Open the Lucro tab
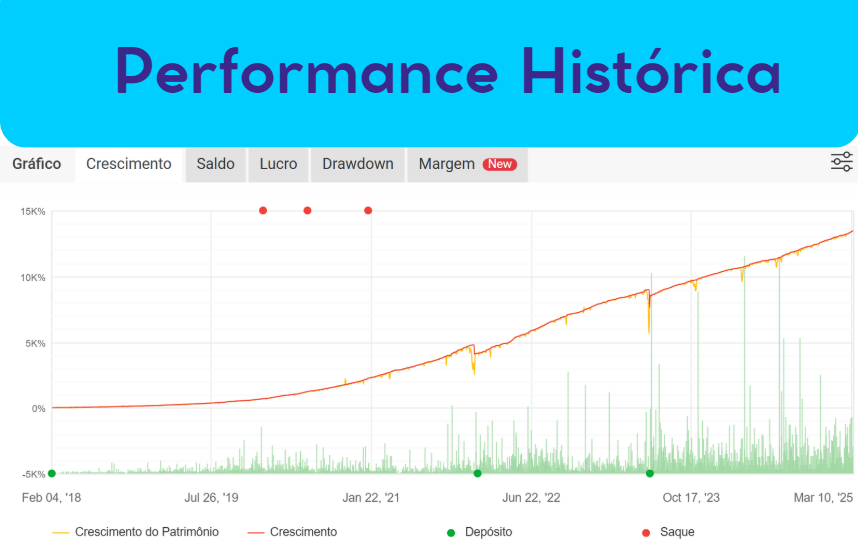 (278, 164)
